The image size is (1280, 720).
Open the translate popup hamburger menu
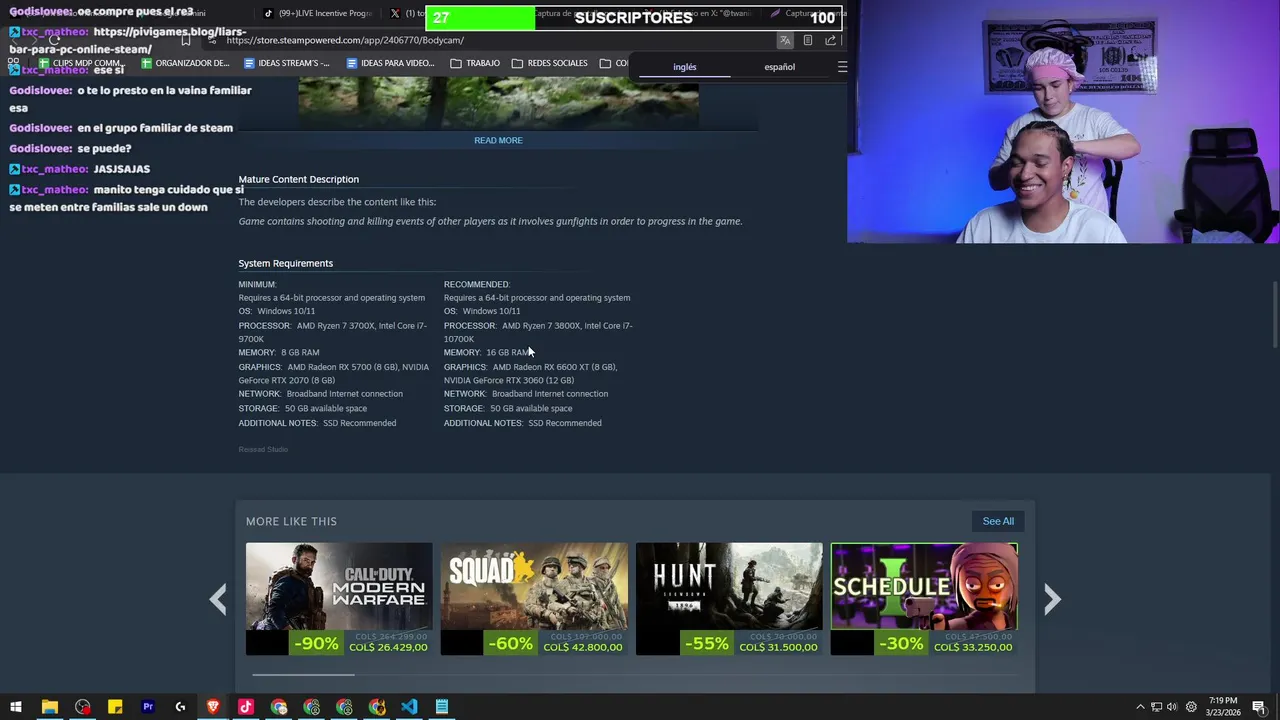pos(842,67)
